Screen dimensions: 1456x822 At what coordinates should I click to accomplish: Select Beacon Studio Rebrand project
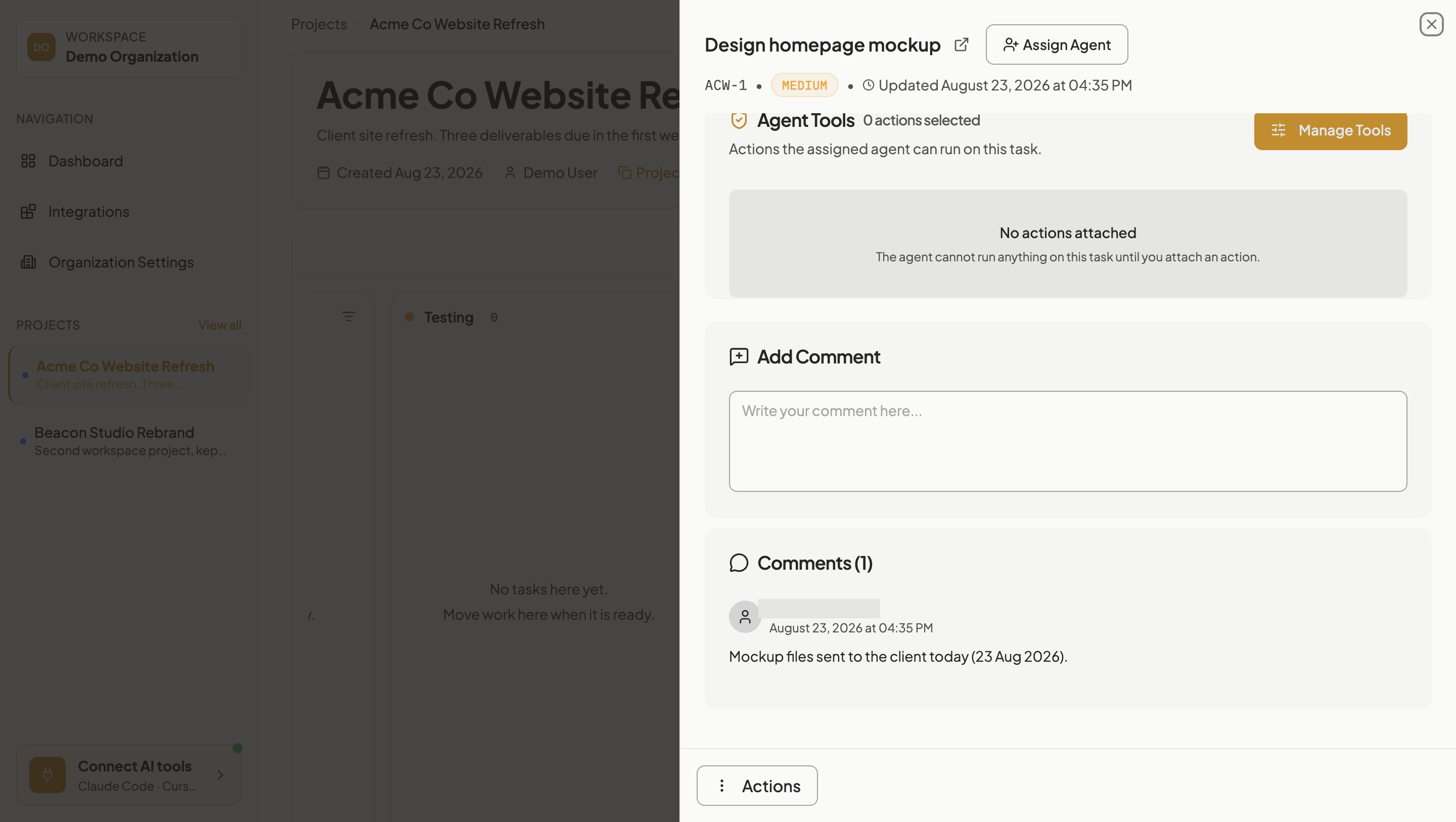129,441
